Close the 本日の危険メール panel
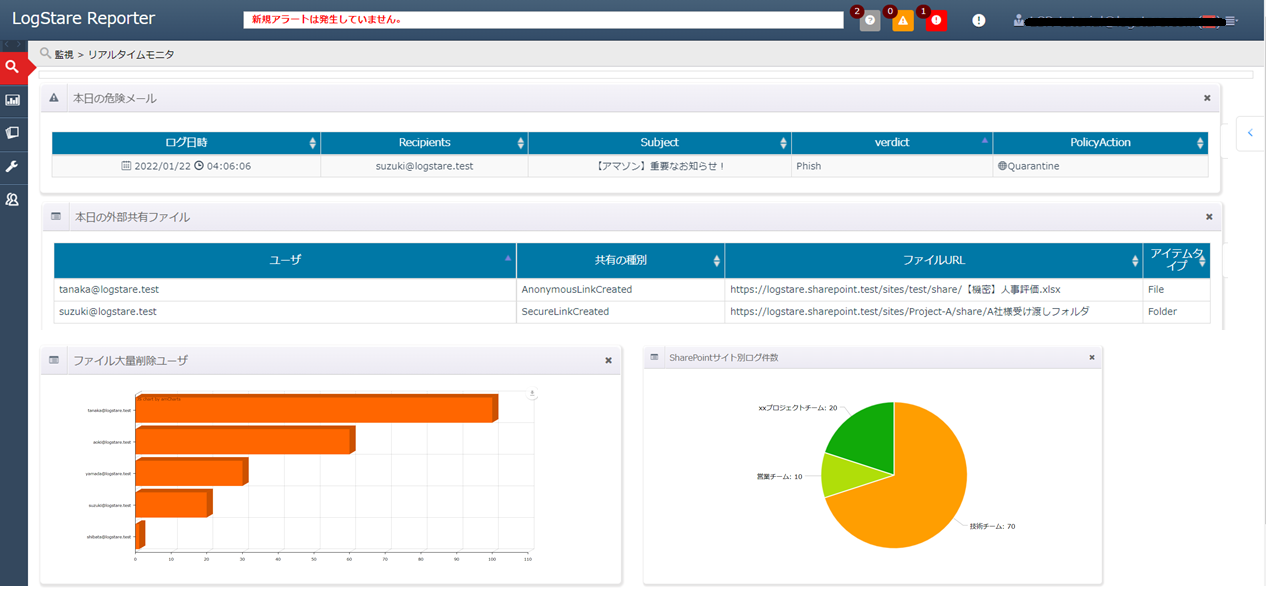Image resolution: width=1266 pixels, height=589 pixels. coord(1207,98)
